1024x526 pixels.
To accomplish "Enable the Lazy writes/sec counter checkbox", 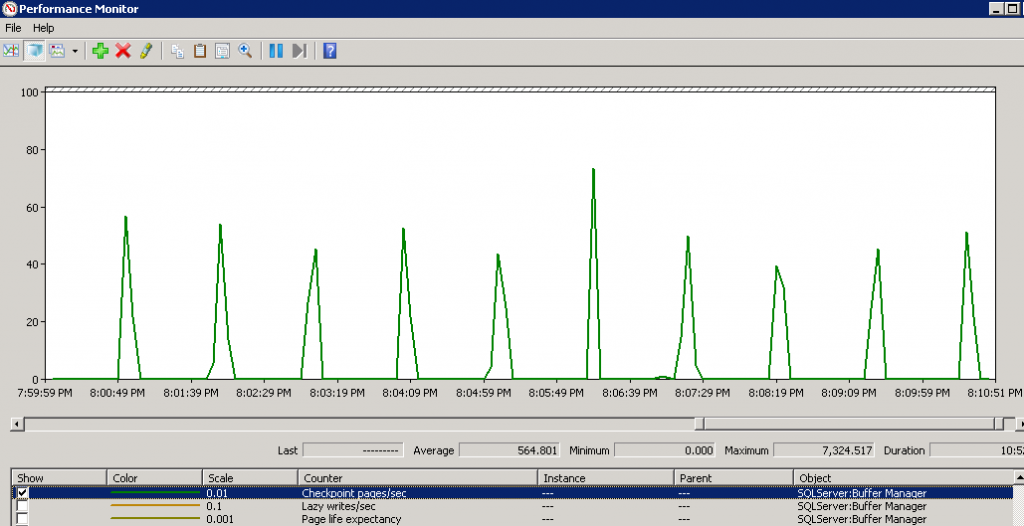I will pos(22,506).
